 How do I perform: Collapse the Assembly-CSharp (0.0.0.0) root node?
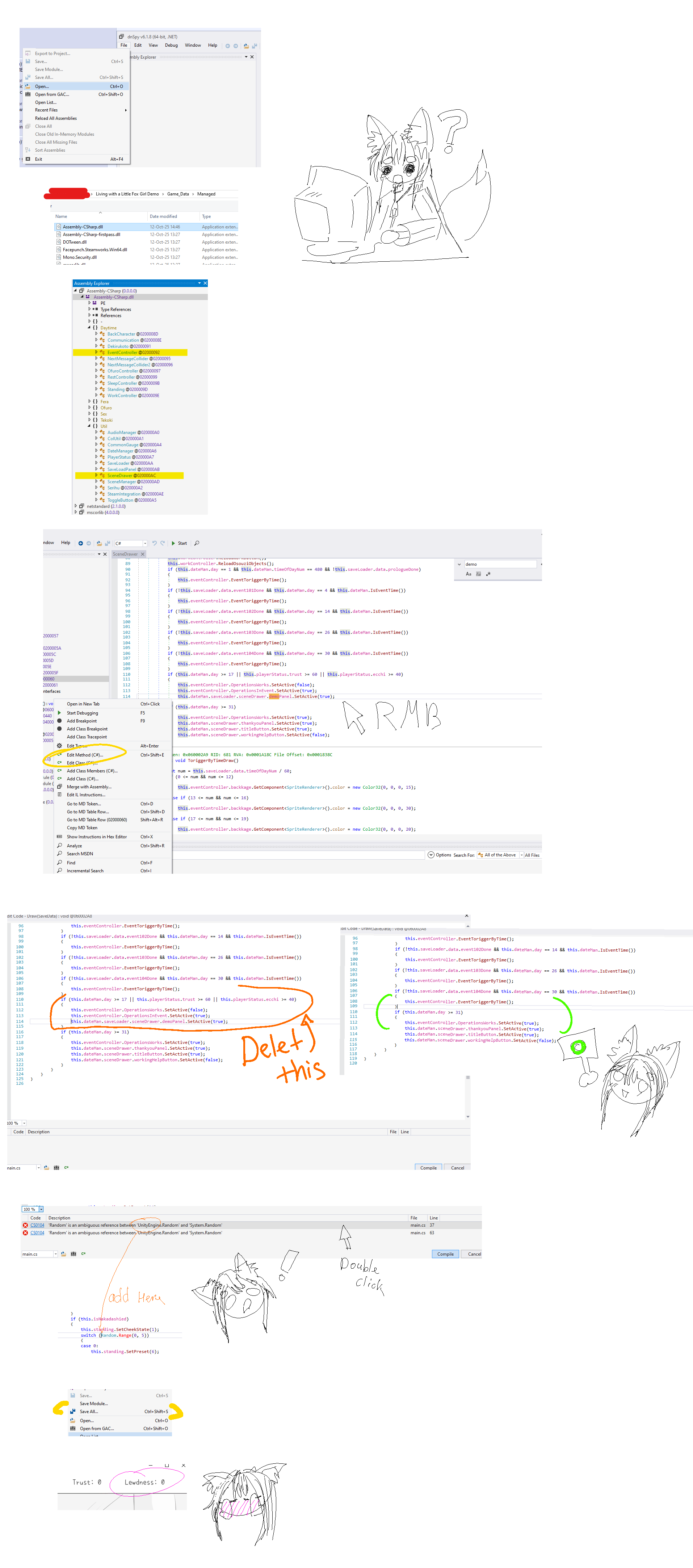tap(76, 290)
